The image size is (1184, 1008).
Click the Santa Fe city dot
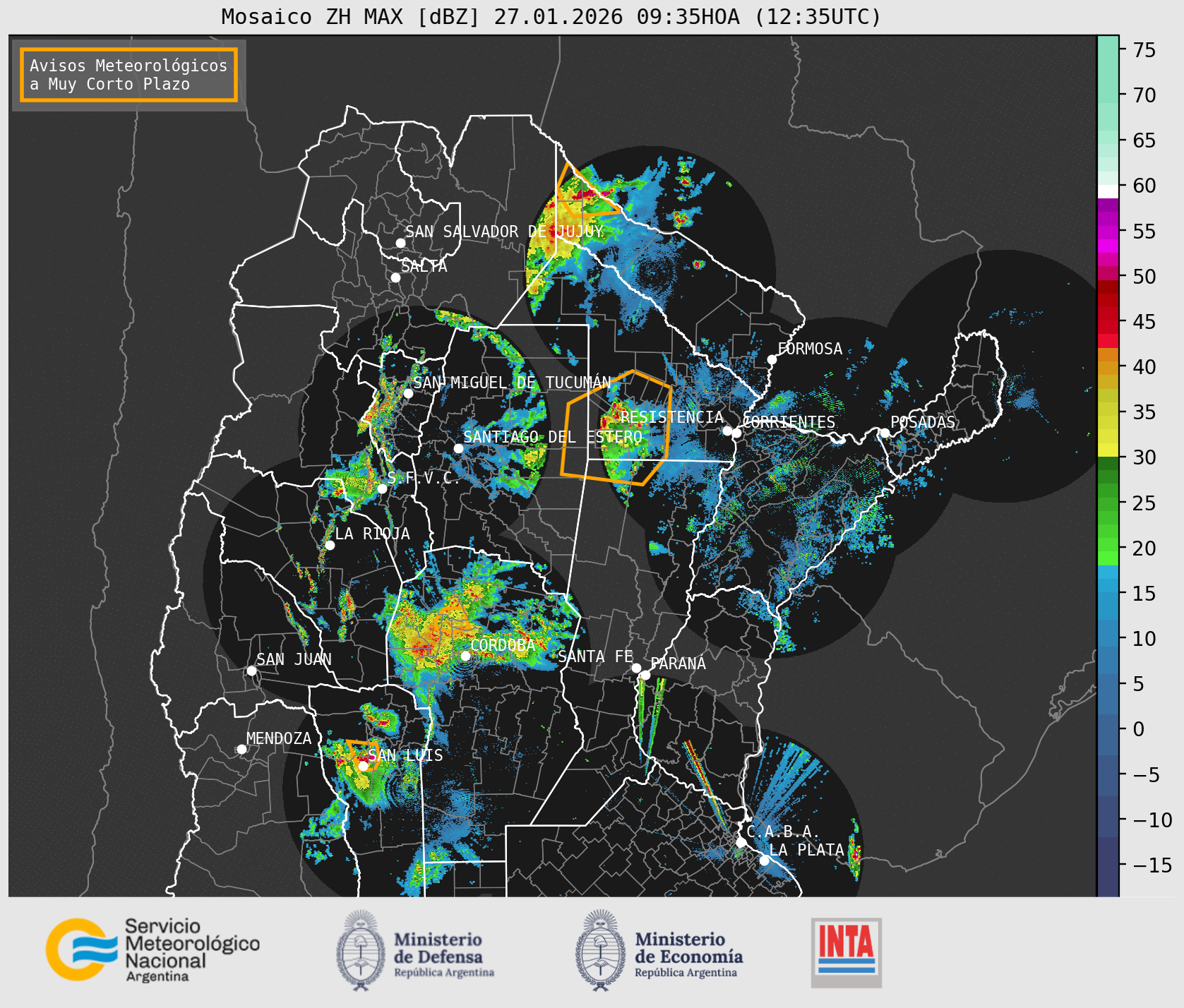(x=636, y=668)
